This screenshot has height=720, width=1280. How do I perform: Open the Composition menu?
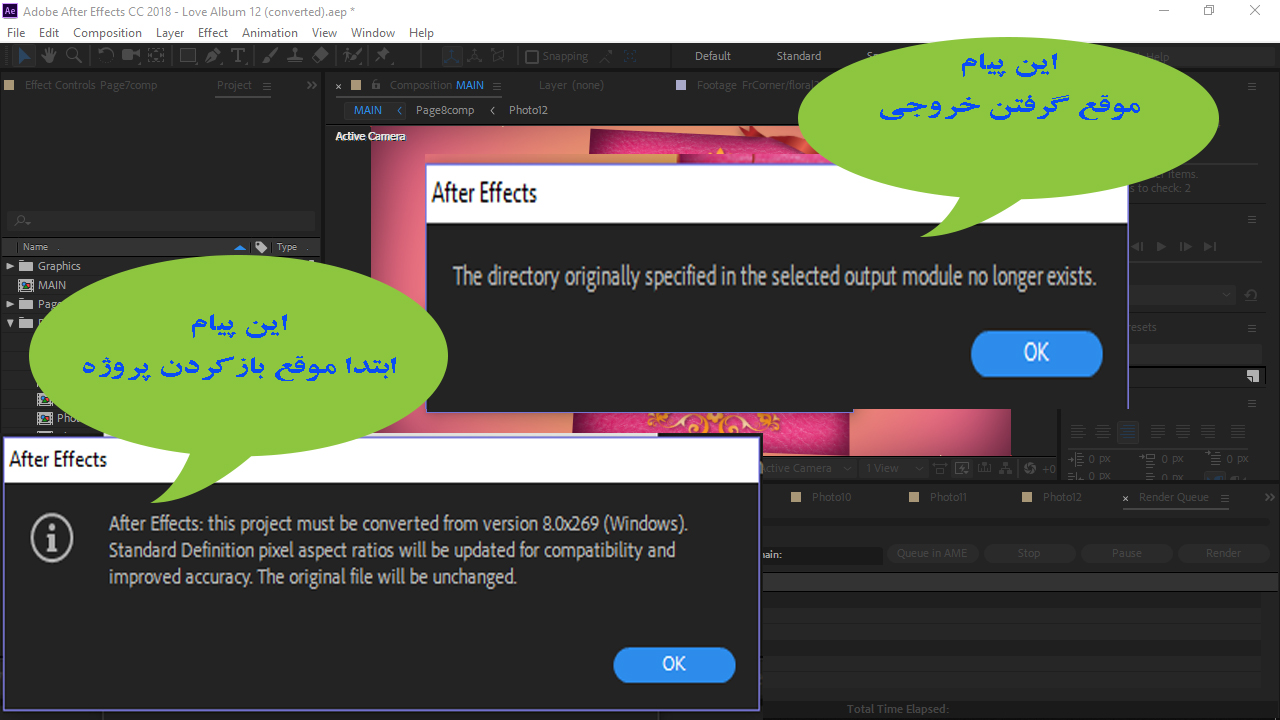pos(107,33)
